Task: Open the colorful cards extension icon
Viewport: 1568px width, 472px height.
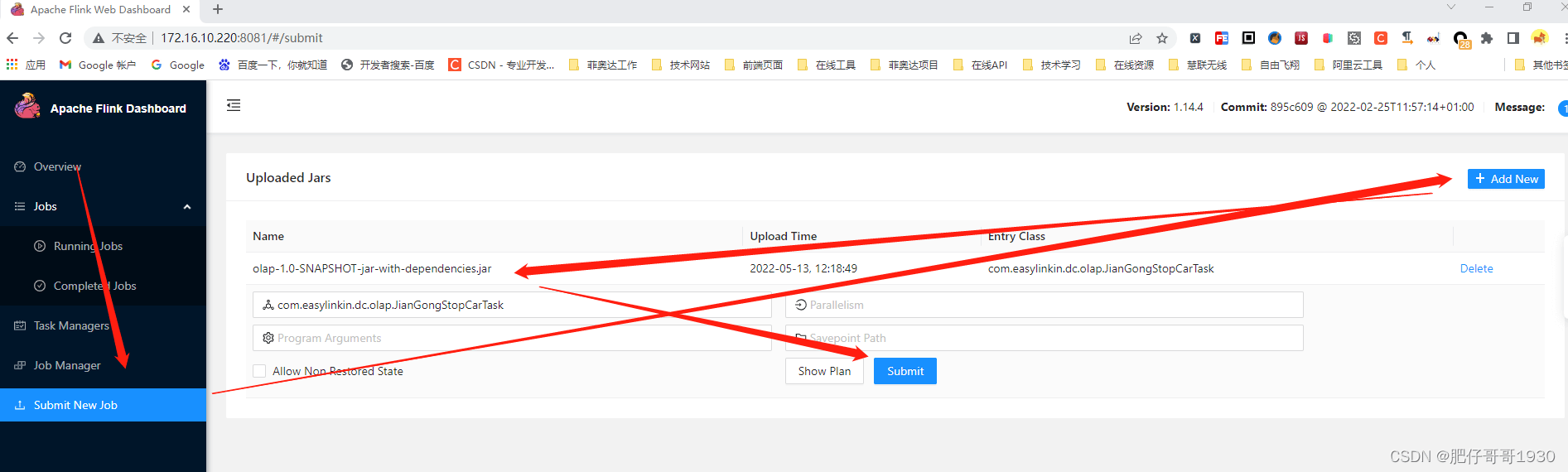Action: tap(1328, 38)
